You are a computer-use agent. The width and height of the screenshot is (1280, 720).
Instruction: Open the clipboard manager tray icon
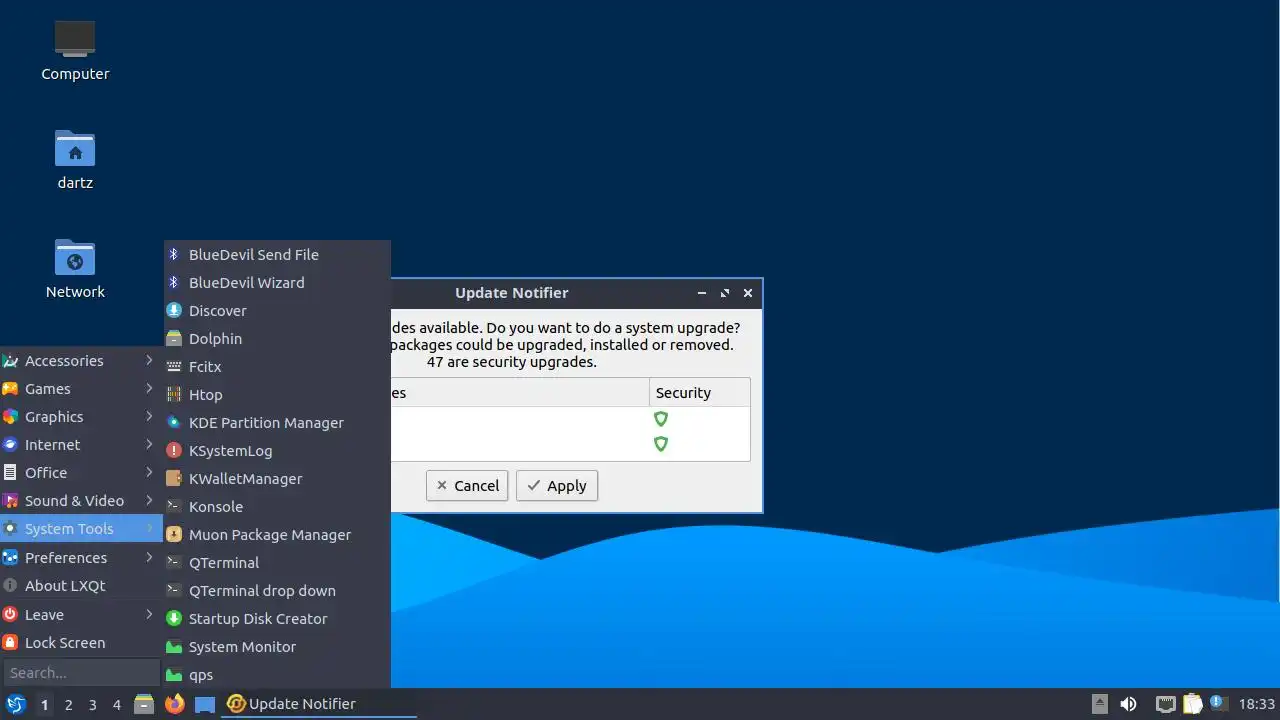(1192, 704)
